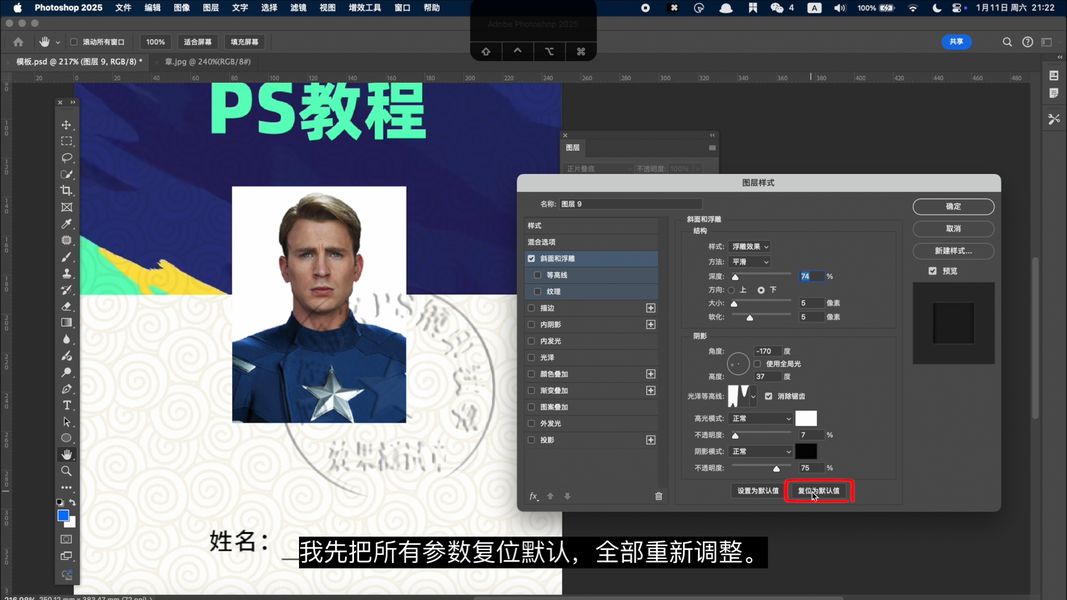Image resolution: width=1067 pixels, height=600 pixels.
Task: Select the Blur tool
Action: tap(66, 339)
